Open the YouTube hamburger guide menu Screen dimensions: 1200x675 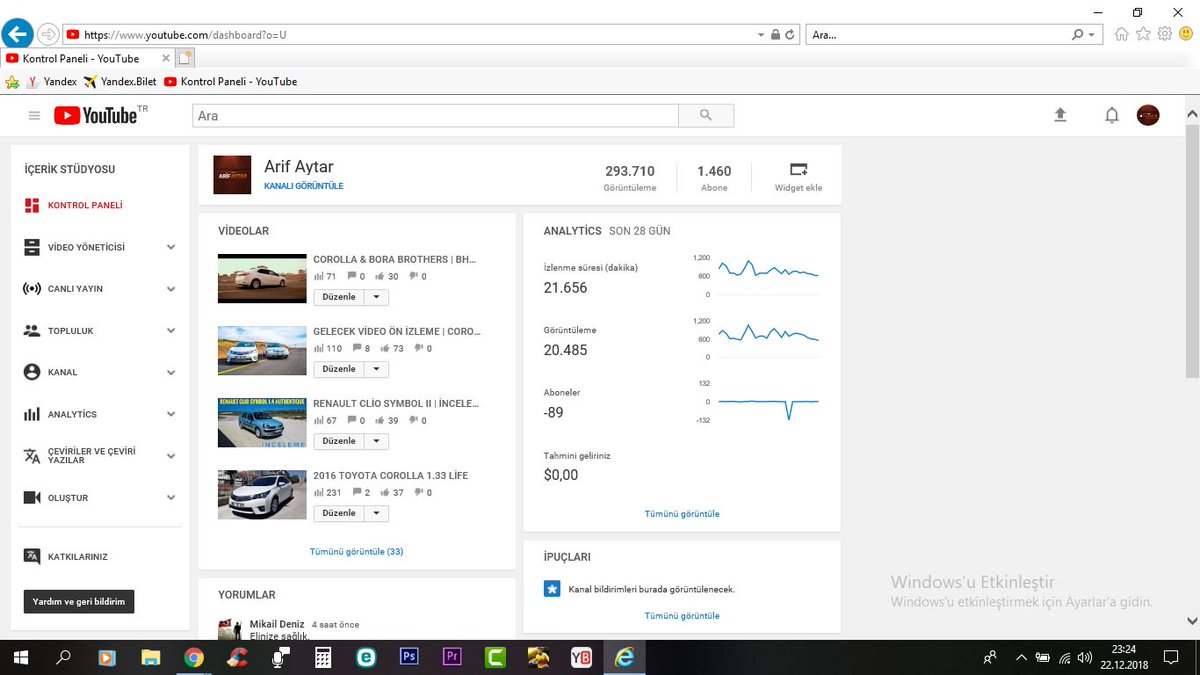coord(34,116)
